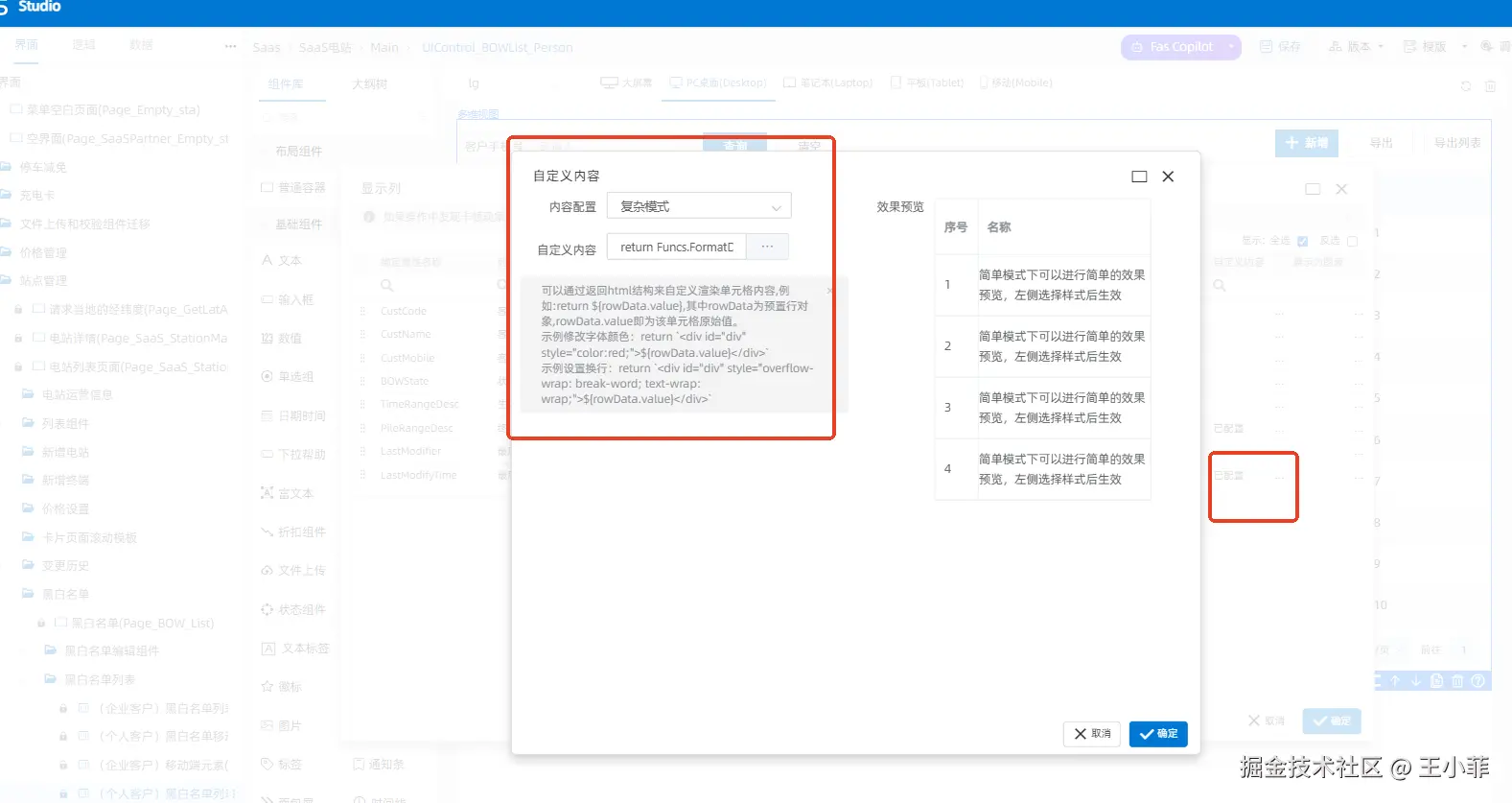Pick the 数值 component icon
The height and width of the screenshot is (803, 1512).
(x=268, y=338)
